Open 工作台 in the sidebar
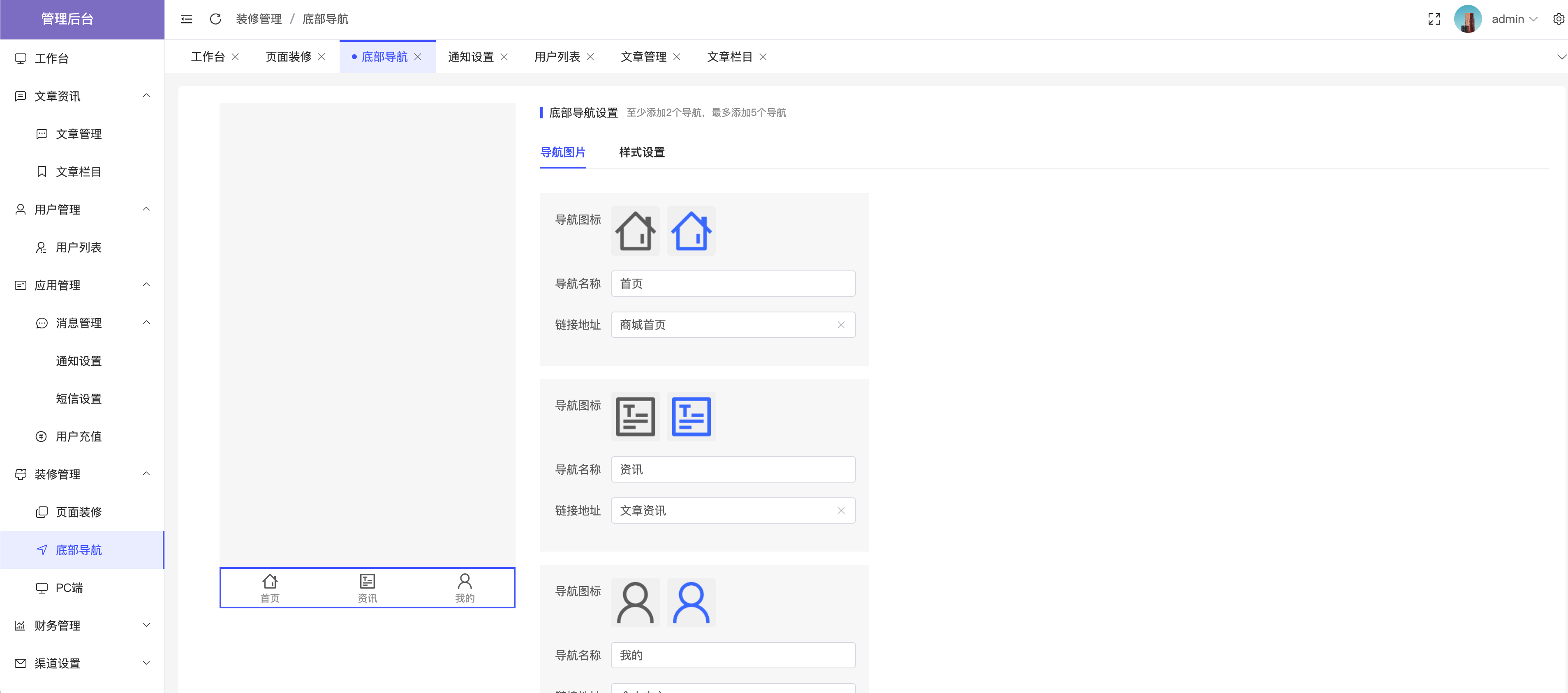Screen dimensions: 1568x693 coord(82,58)
